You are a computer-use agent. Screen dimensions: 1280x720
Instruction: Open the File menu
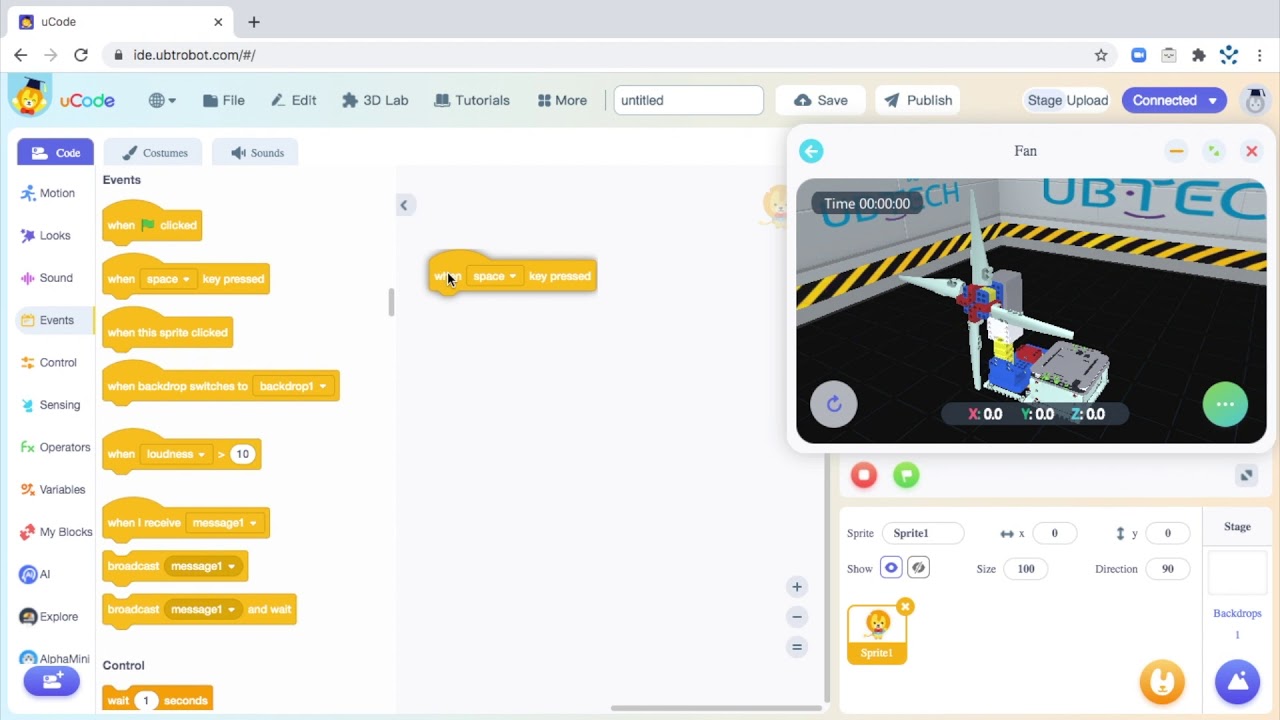[x=223, y=100]
